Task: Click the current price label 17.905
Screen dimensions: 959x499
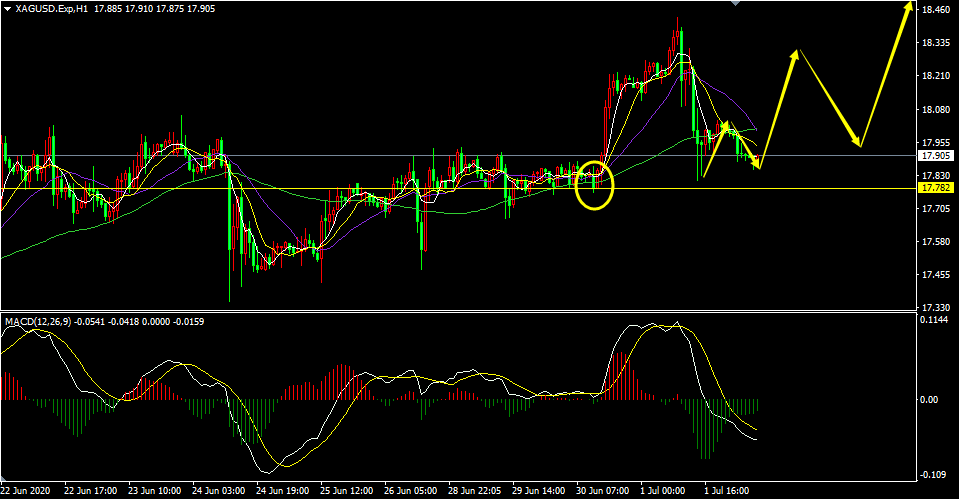Action: [x=936, y=156]
